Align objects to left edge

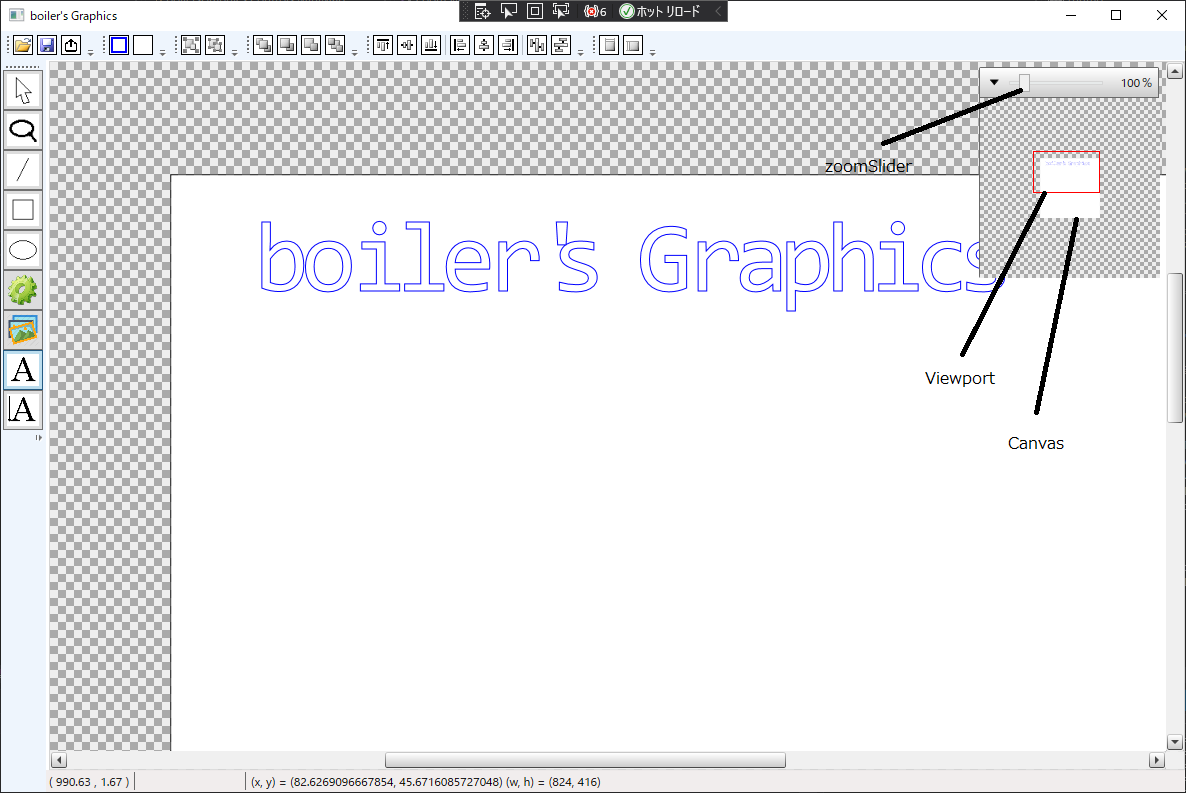[x=460, y=45]
